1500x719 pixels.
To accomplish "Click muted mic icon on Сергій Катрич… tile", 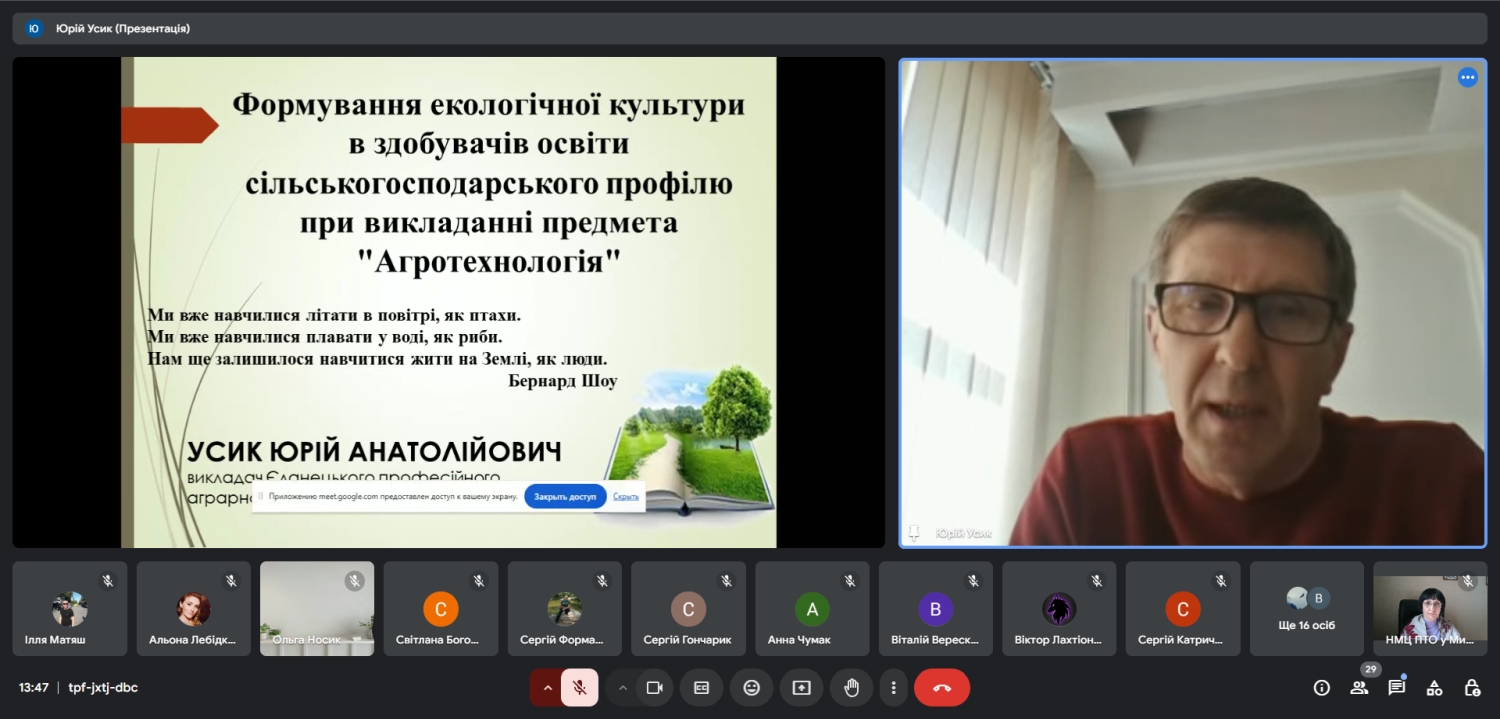I will pyautogui.click(x=1221, y=580).
